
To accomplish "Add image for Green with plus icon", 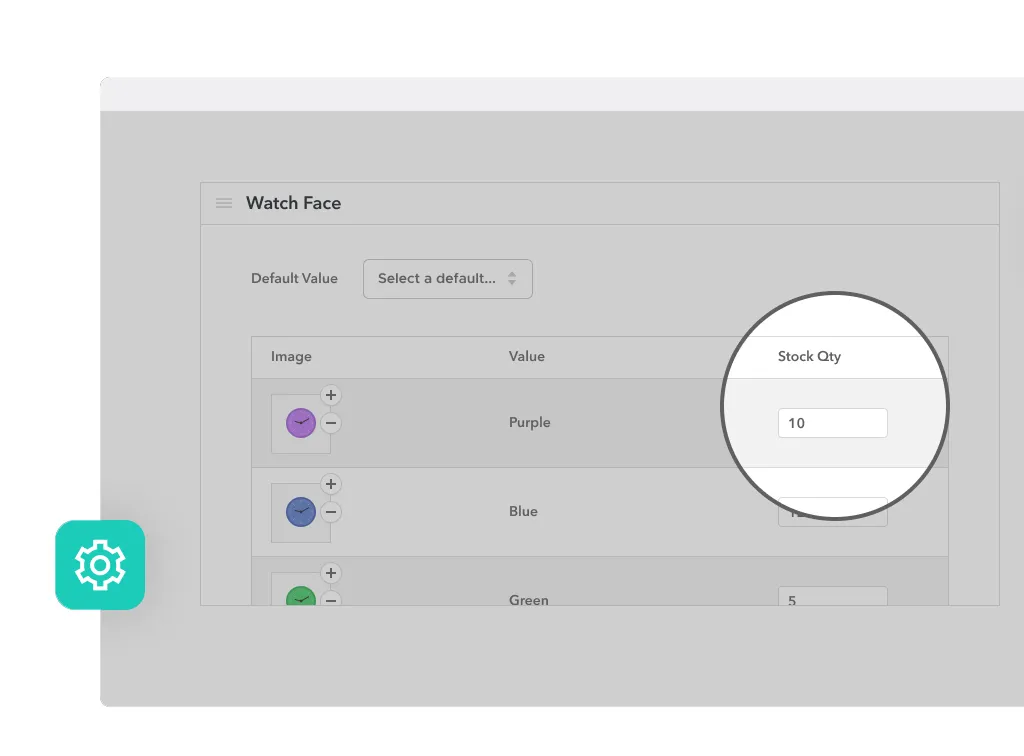I will pos(331,573).
